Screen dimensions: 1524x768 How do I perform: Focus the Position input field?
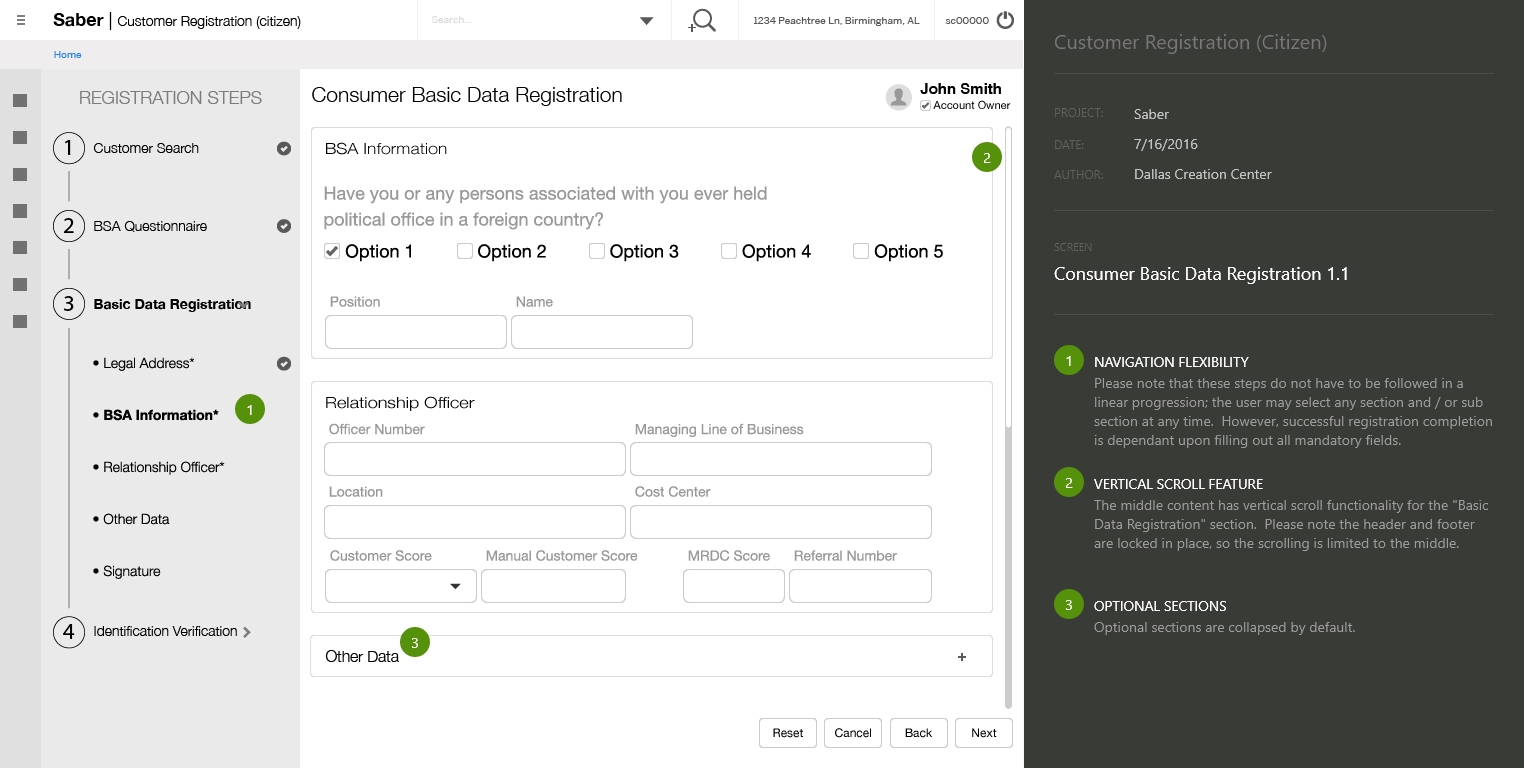[x=416, y=332]
